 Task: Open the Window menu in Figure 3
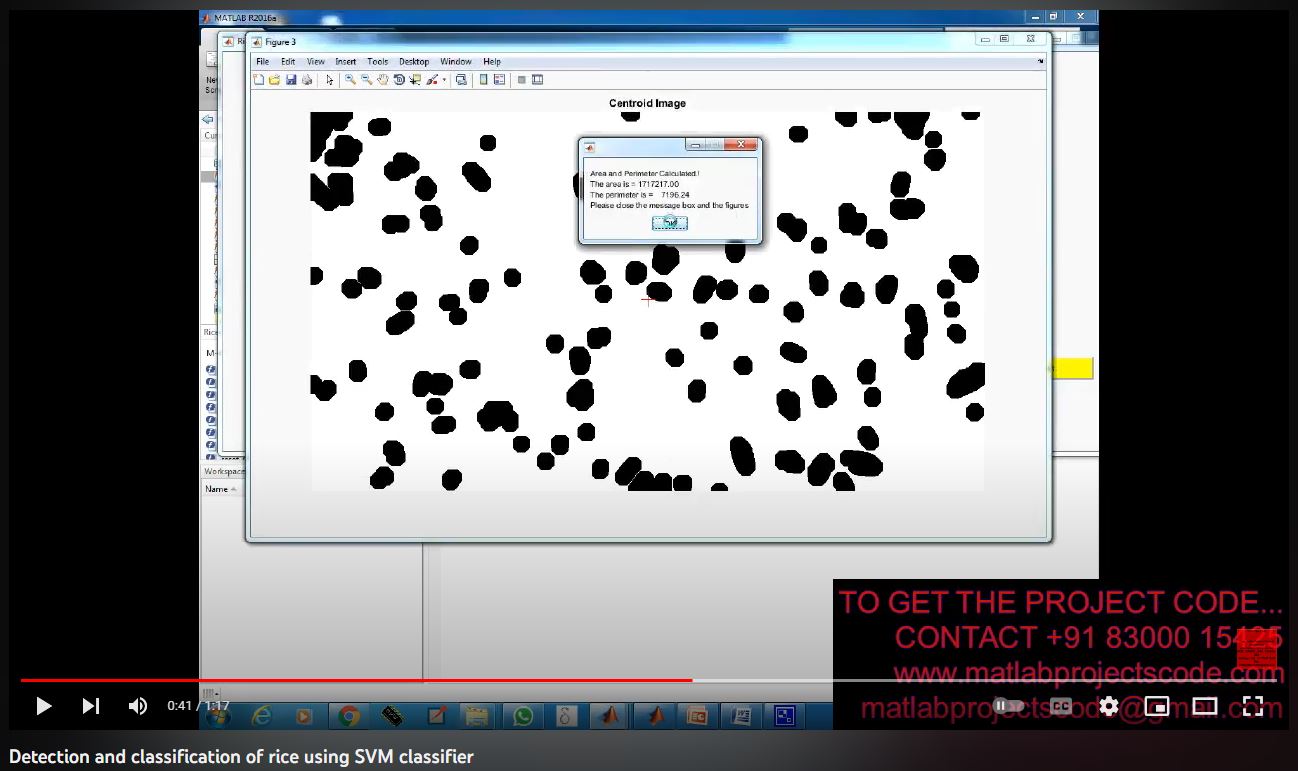pyautogui.click(x=456, y=62)
